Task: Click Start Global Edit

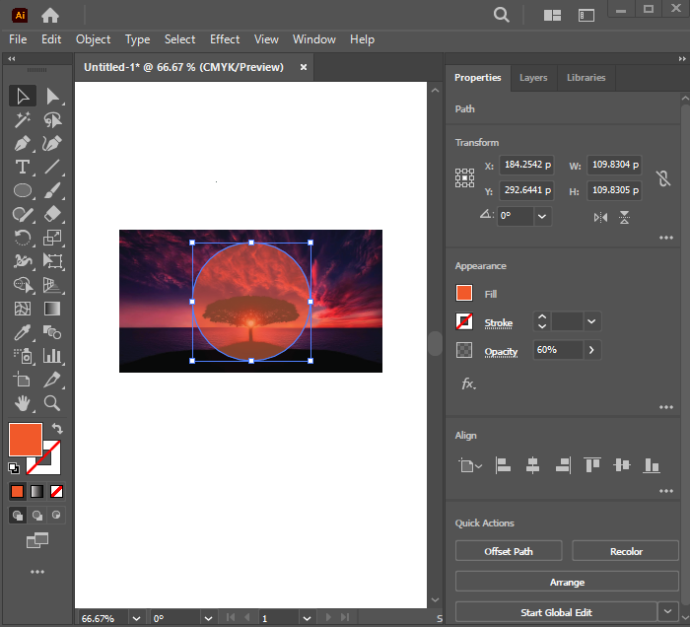Action: point(556,612)
